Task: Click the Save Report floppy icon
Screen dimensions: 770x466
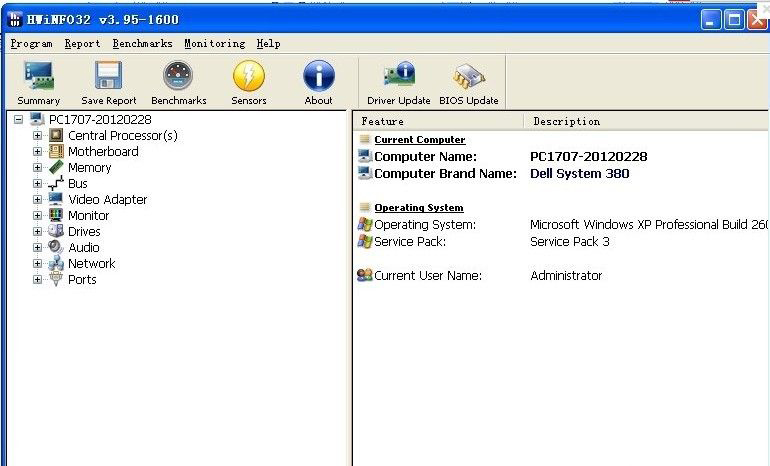Action: point(109,76)
